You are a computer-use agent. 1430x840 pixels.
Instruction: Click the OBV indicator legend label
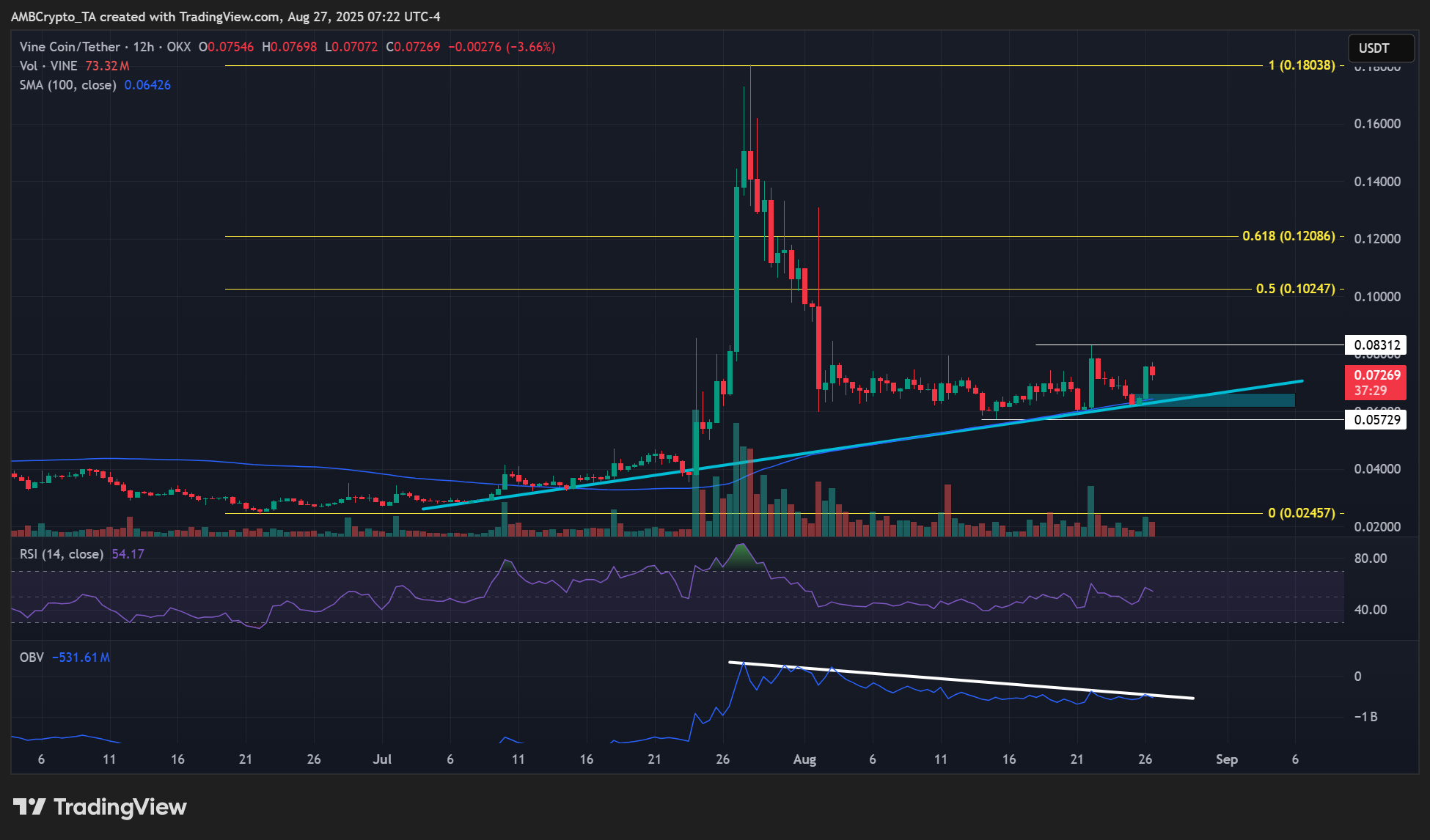(32, 657)
